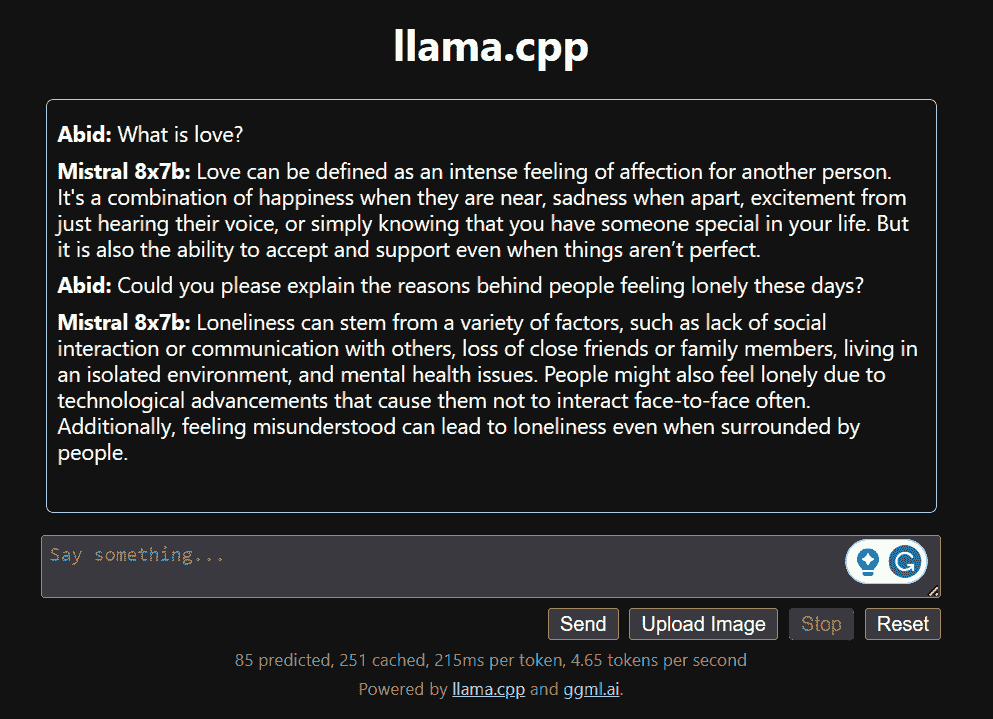Viewport: 993px width, 719px height.
Task: Click the first "Mistral 8x7b:" name label
Action: (123, 172)
